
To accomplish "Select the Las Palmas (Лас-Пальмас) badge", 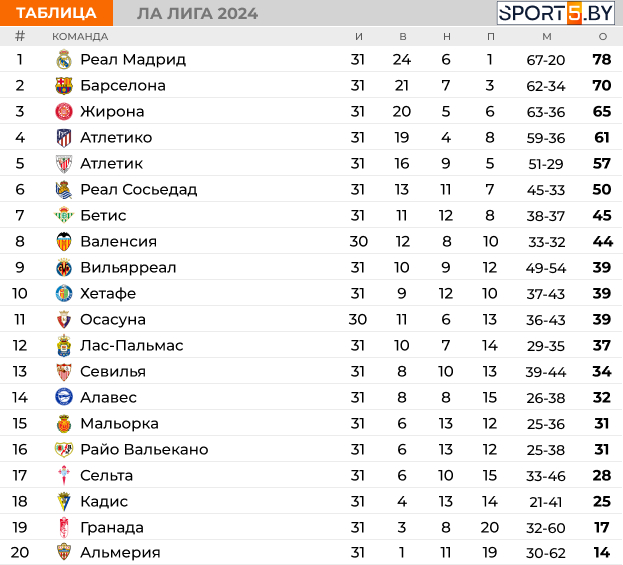I will [x=64, y=345].
